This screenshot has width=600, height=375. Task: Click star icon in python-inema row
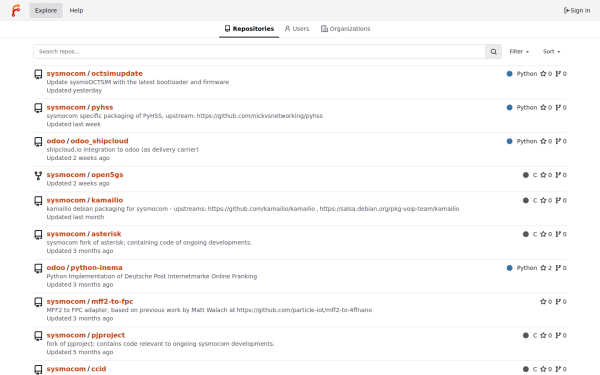coord(543,268)
